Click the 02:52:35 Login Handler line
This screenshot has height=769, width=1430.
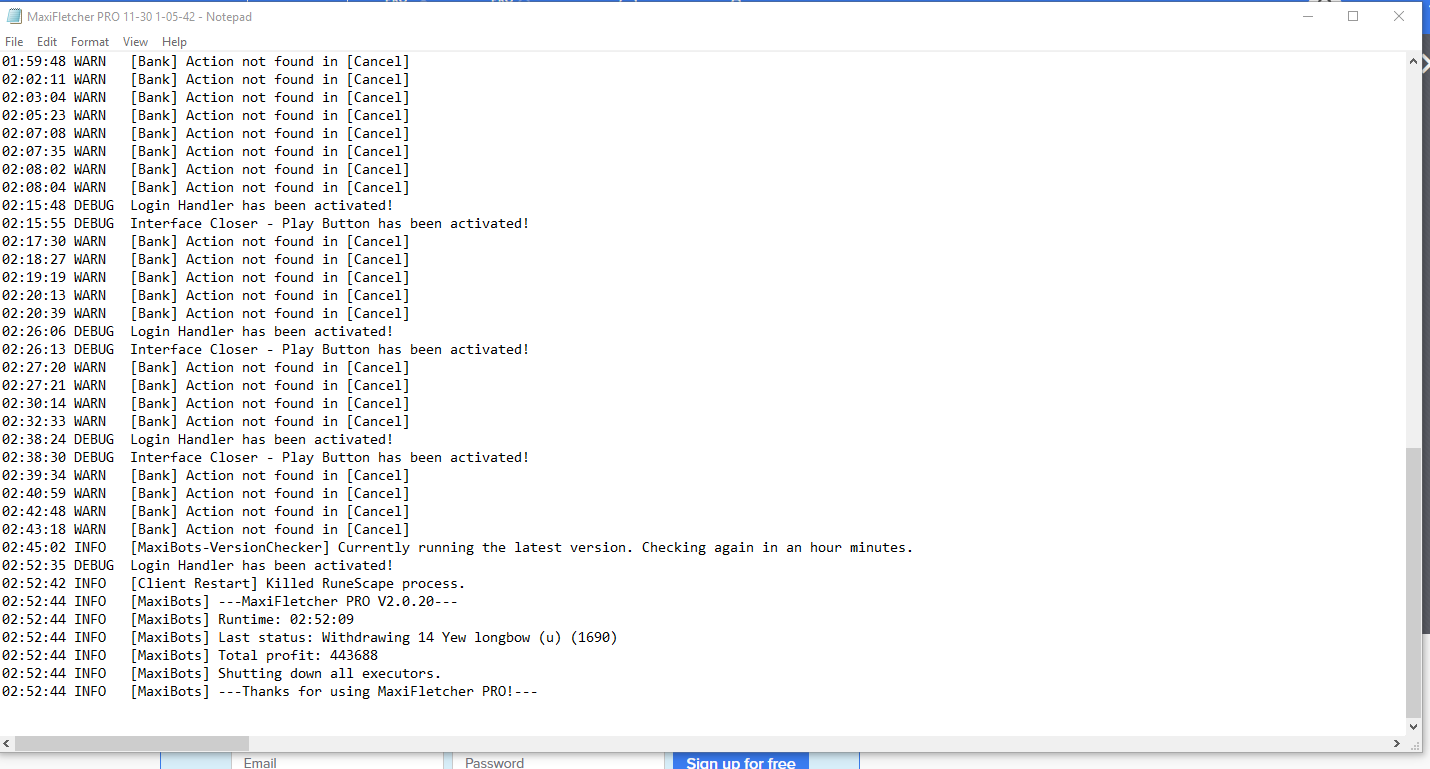(x=198, y=565)
